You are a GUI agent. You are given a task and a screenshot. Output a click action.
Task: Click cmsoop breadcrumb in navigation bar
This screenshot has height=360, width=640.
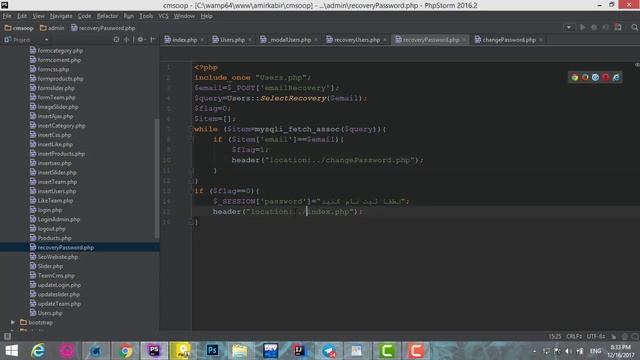click(x=19, y=28)
